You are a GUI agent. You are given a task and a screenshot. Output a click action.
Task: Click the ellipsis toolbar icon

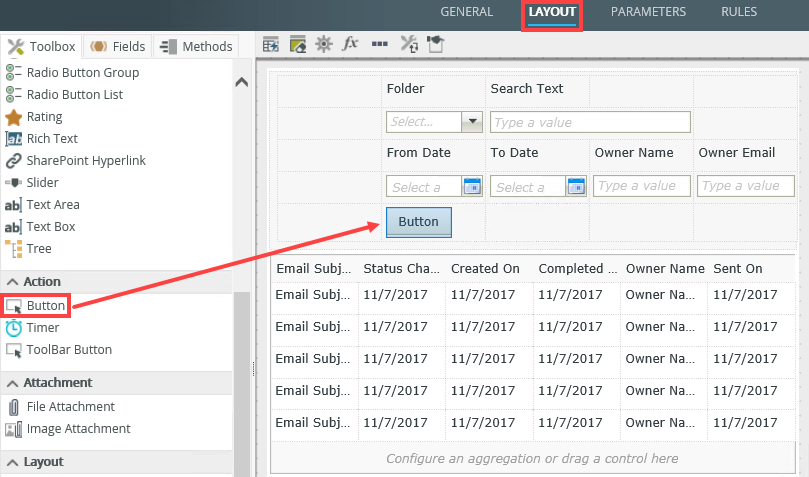tap(379, 44)
